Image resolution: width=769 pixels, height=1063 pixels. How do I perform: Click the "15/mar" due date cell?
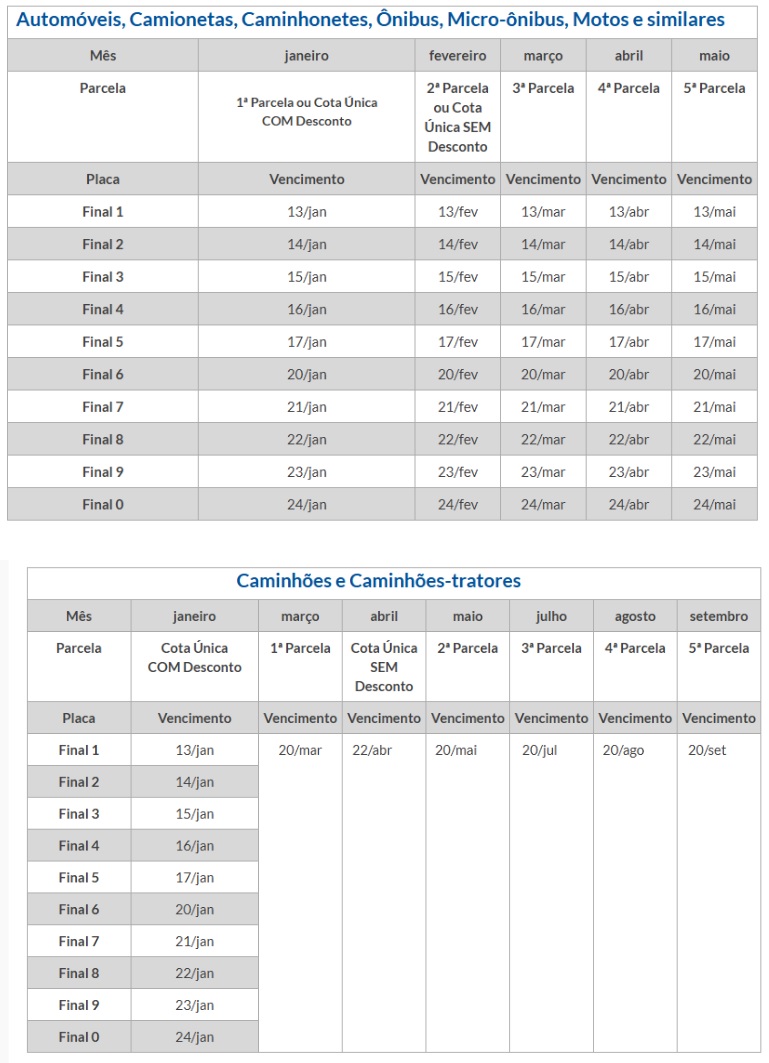click(543, 277)
